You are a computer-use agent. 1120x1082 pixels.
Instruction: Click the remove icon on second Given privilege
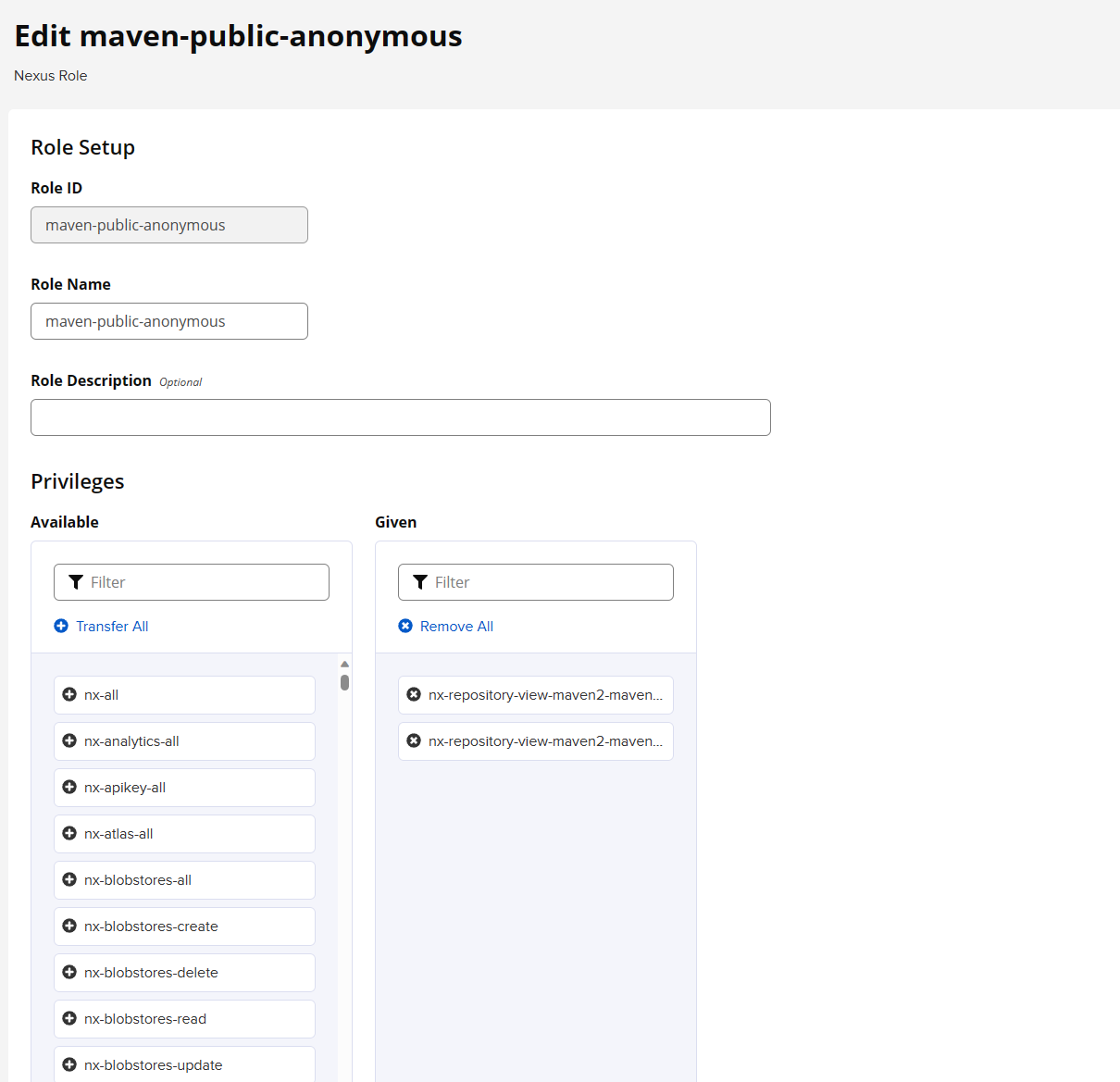(x=414, y=740)
